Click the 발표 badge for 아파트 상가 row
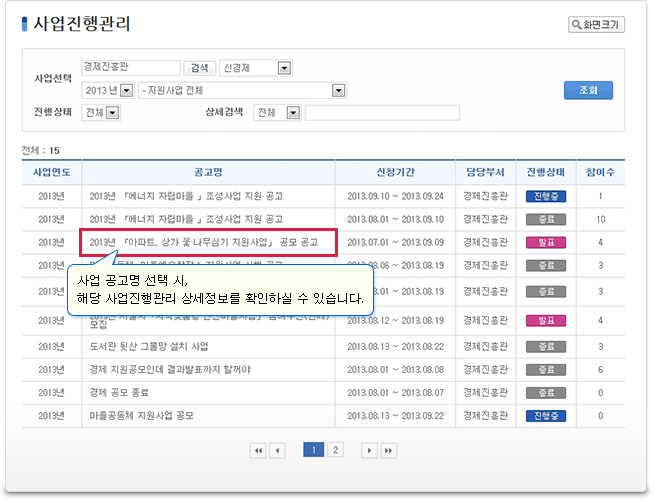654x501 pixels. 546,242
